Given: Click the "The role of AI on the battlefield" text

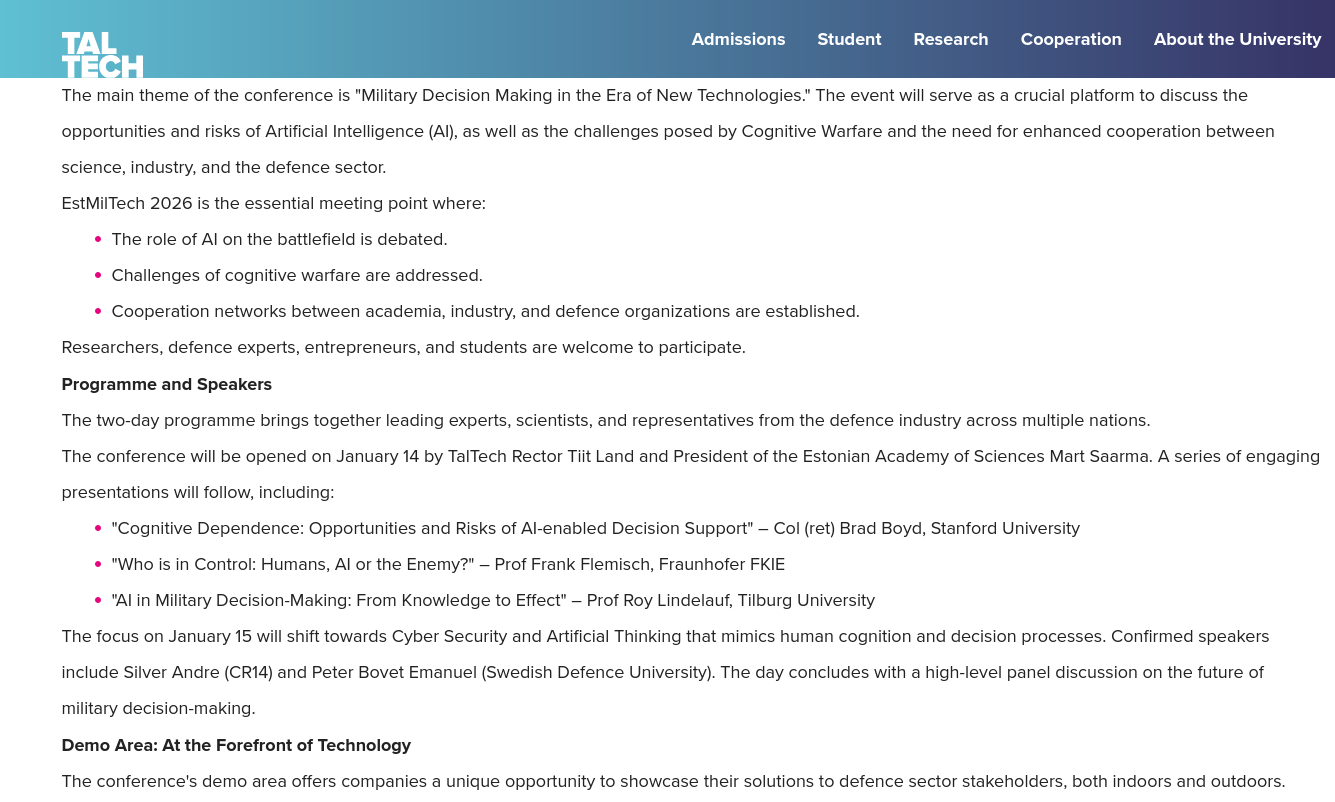Looking at the screenshot, I should (x=279, y=239).
